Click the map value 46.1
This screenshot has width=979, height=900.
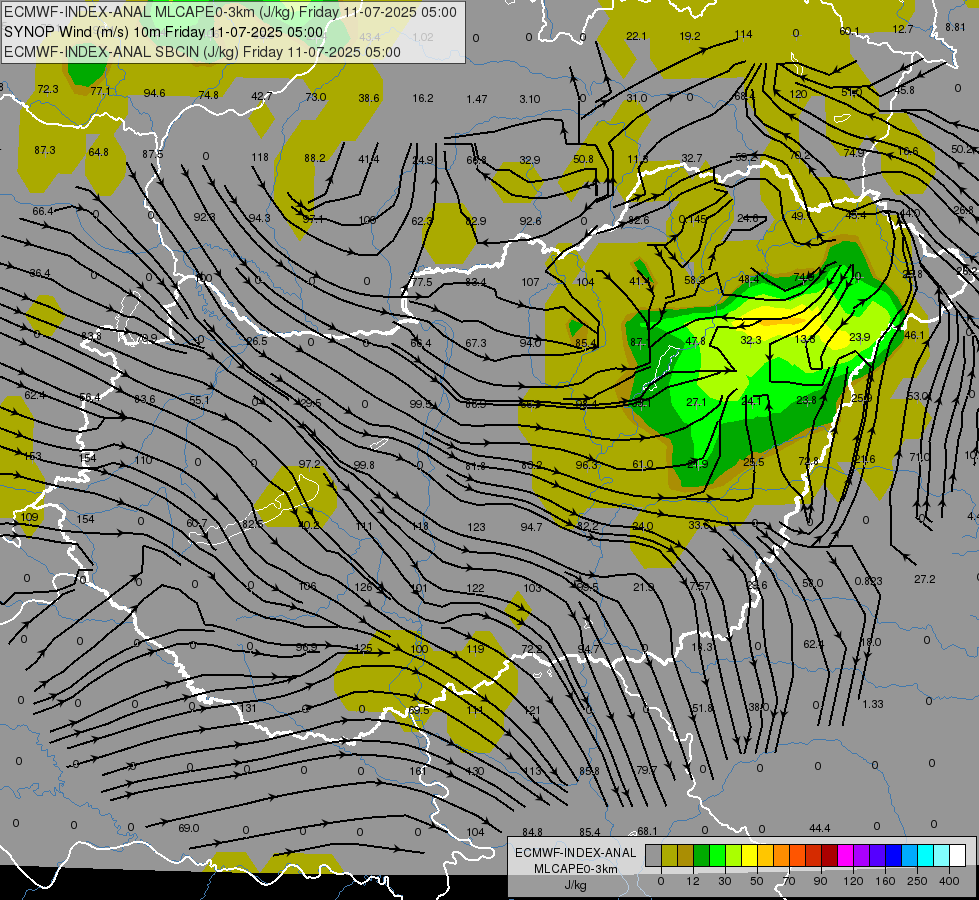coord(914,335)
